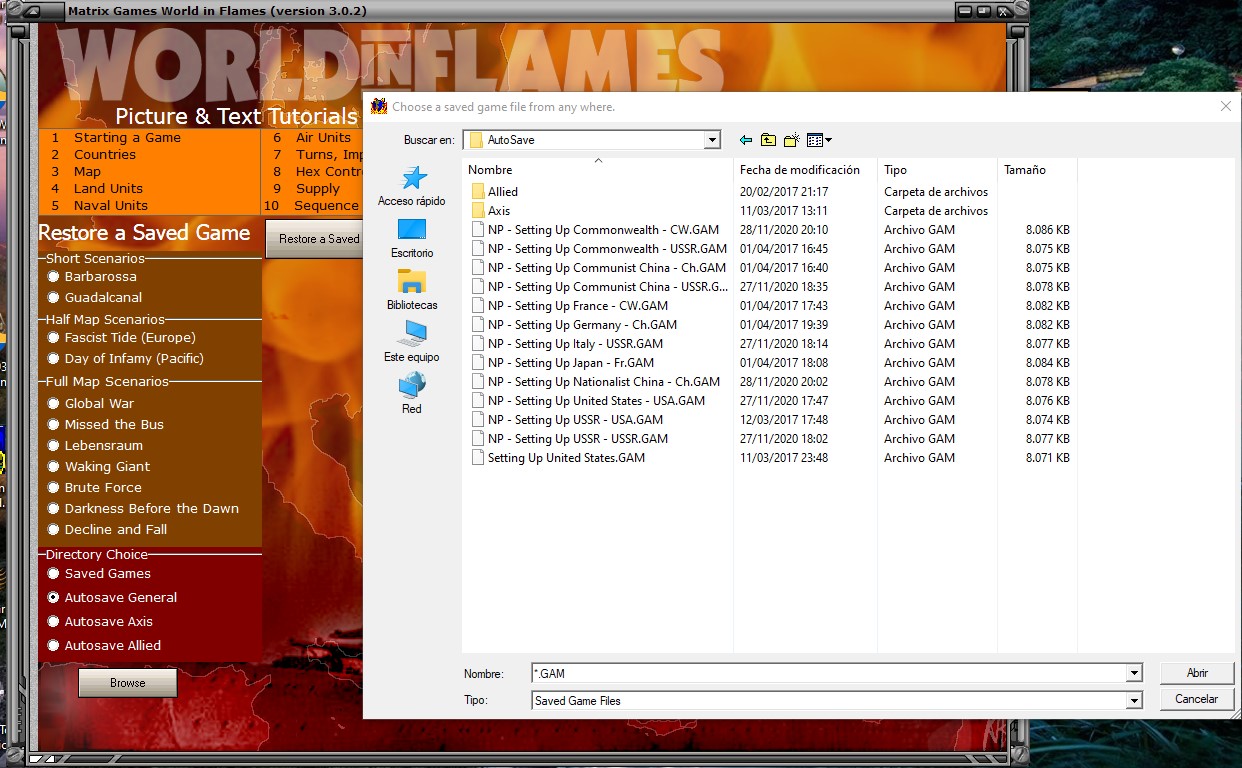Open Bibliotecas in sidebar
Image resolution: width=1242 pixels, height=768 pixels.
coord(412,290)
